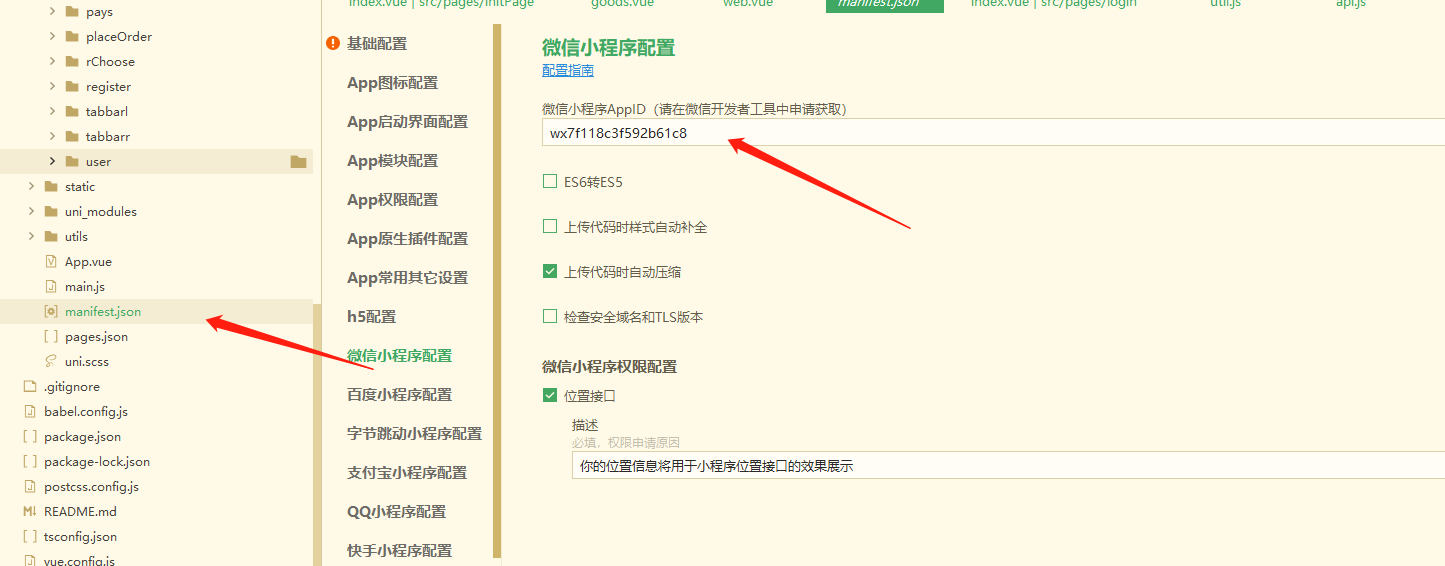This screenshot has width=1445, height=566.
Task: Expand the pays folder chevron
Action: (52, 12)
